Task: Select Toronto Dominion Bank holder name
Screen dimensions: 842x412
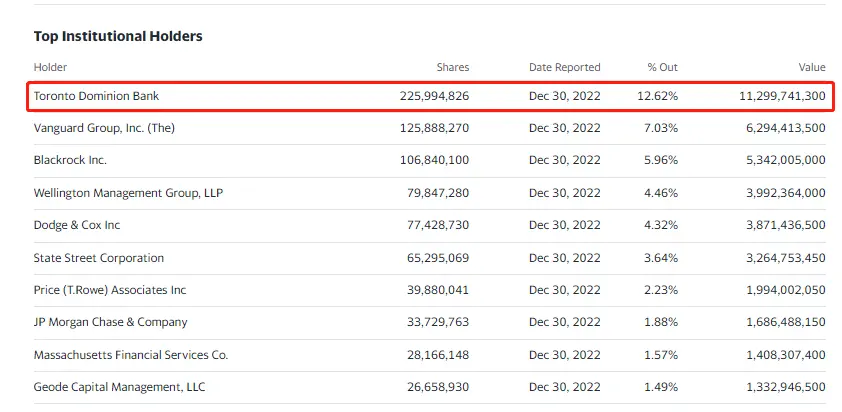Action: 97,96
